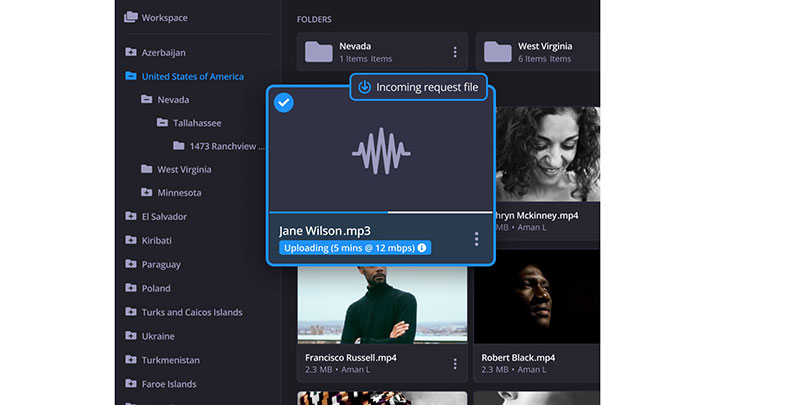This screenshot has width=800, height=405.
Task: Open the West Virginia subfolder in sidebar
Action: pyautogui.click(x=184, y=169)
